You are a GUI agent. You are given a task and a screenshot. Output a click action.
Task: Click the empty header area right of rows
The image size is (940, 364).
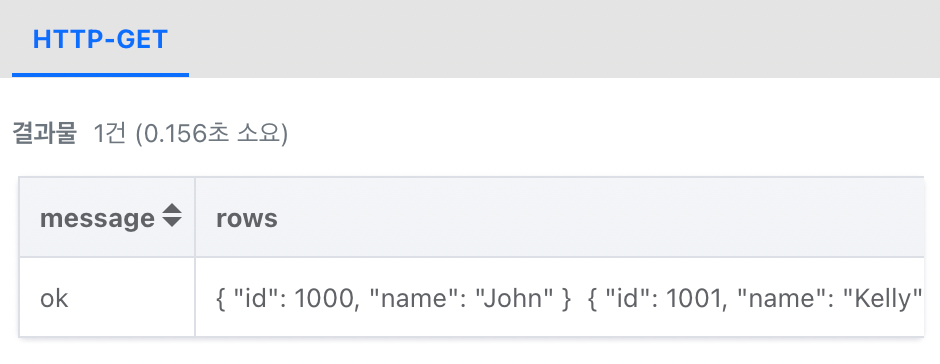599,217
